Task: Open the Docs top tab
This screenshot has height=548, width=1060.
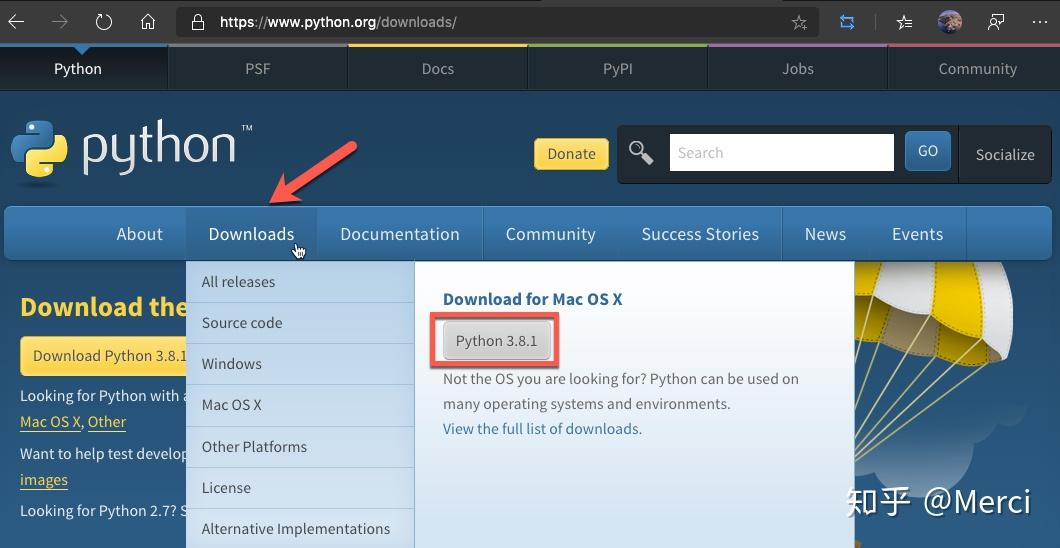Action: (437, 69)
